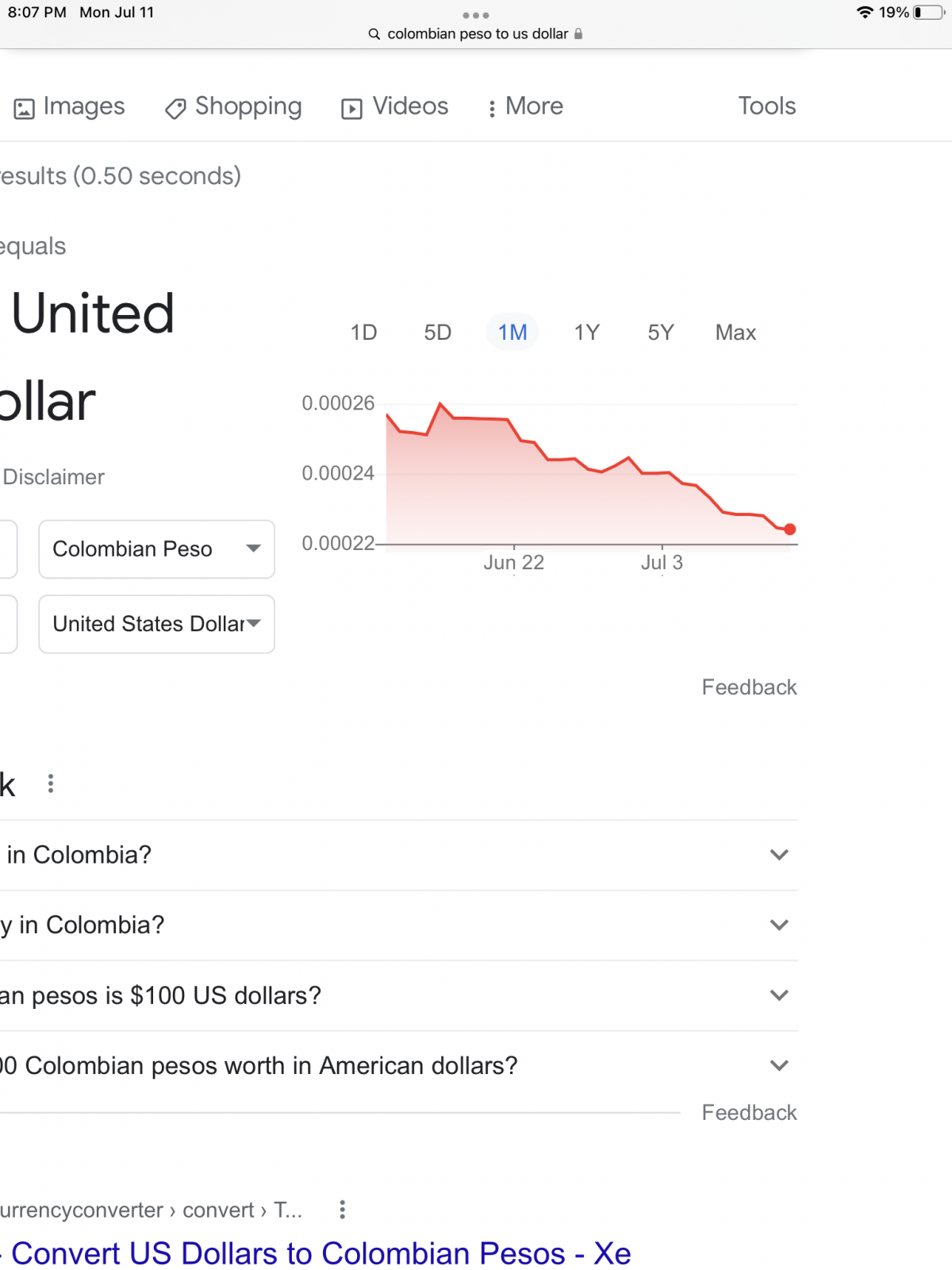The width and height of the screenshot is (952, 1270).
Task: Select the 5D chart range
Action: pyautogui.click(x=438, y=332)
